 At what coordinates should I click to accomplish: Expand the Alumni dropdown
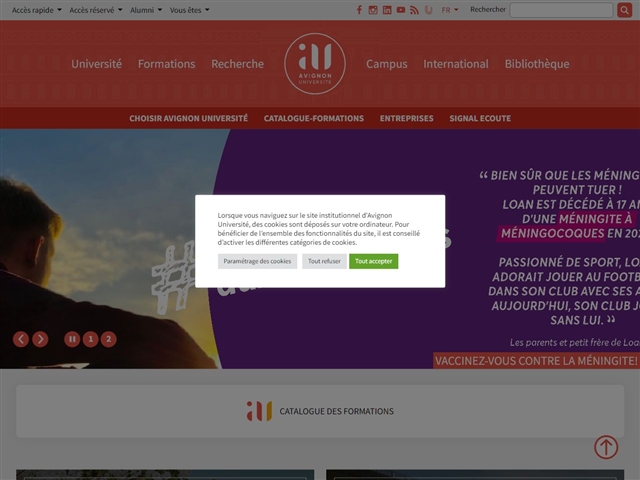(x=146, y=10)
